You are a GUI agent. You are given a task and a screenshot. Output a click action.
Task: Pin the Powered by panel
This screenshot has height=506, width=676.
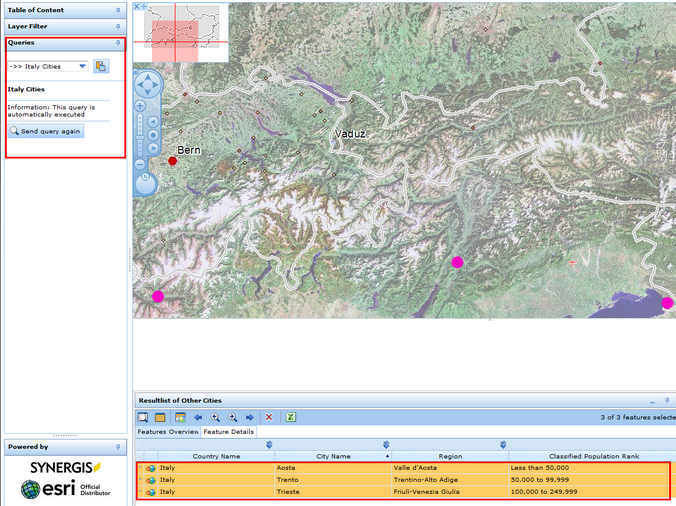pos(118,447)
